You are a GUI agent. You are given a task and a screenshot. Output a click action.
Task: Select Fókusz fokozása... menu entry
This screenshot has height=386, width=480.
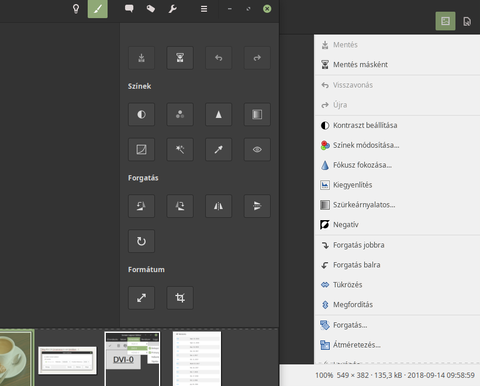[x=397, y=165]
